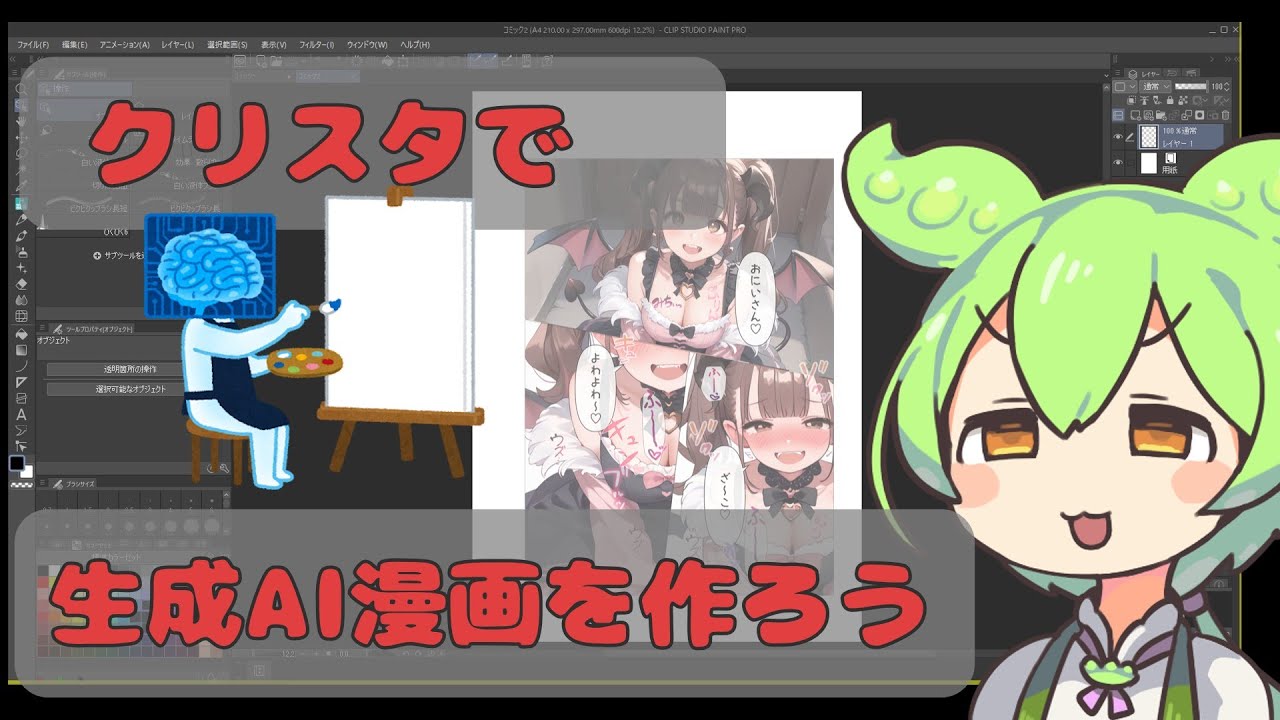Click the paper icon on 用紙 layer
Image resolution: width=1280 pixels, height=720 pixels.
coord(1171,158)
